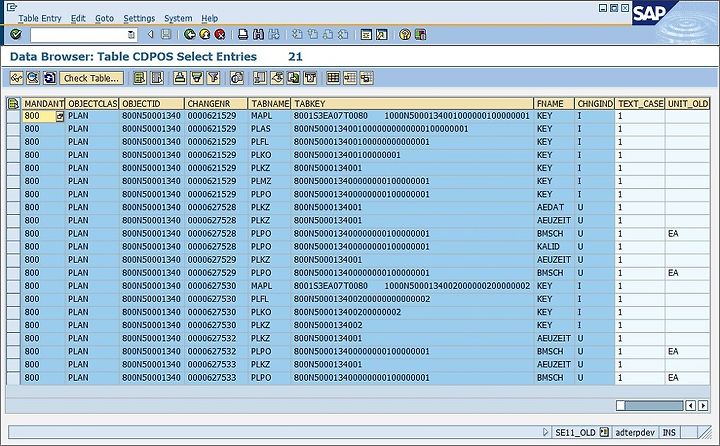Click the Sort Descending icon
Screen dimensions: 720x446
click(x=197, y=78)
